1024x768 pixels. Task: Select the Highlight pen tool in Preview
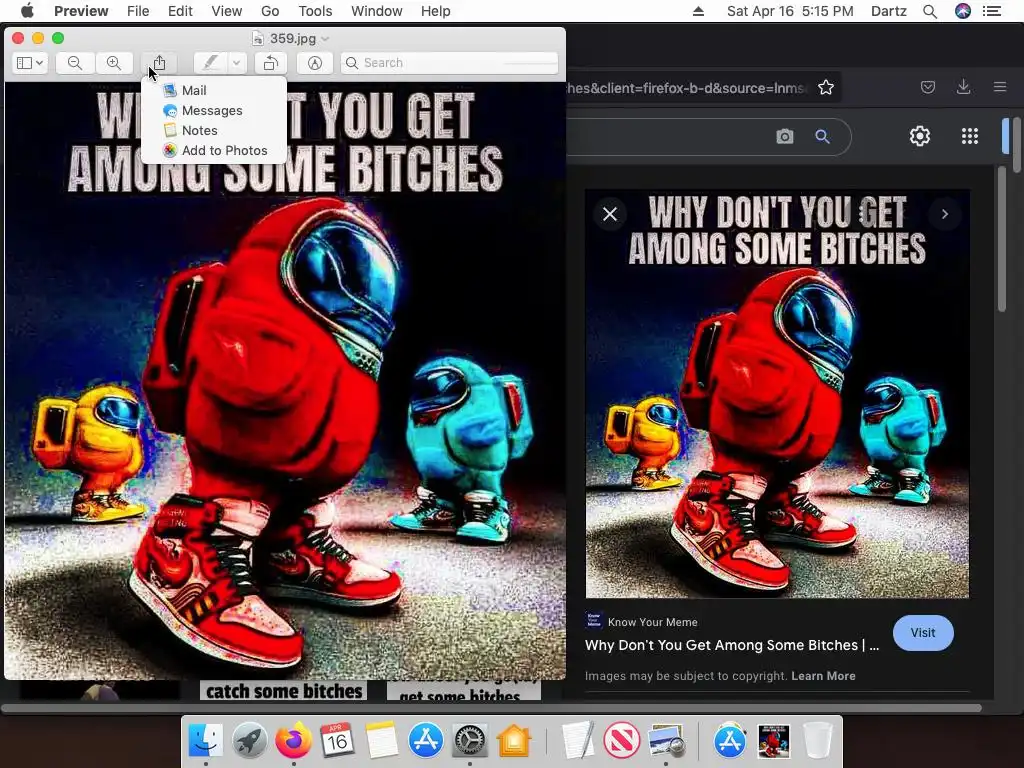click(210, 63)
